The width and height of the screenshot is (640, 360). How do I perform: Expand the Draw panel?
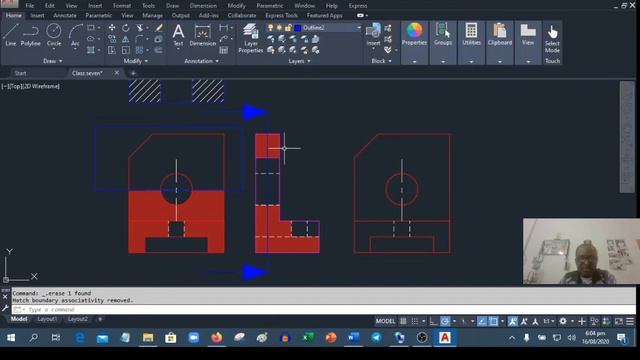53,61
